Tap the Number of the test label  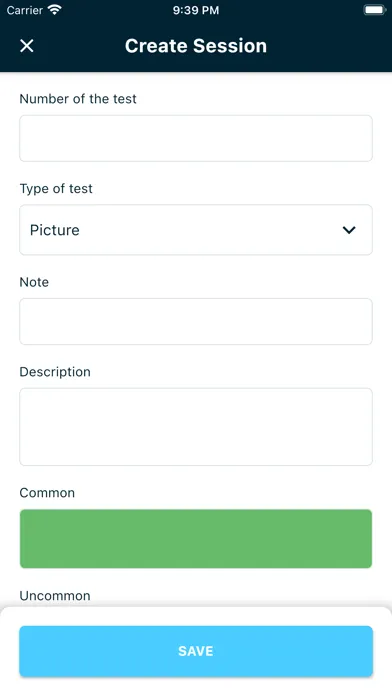click(78, 99)
